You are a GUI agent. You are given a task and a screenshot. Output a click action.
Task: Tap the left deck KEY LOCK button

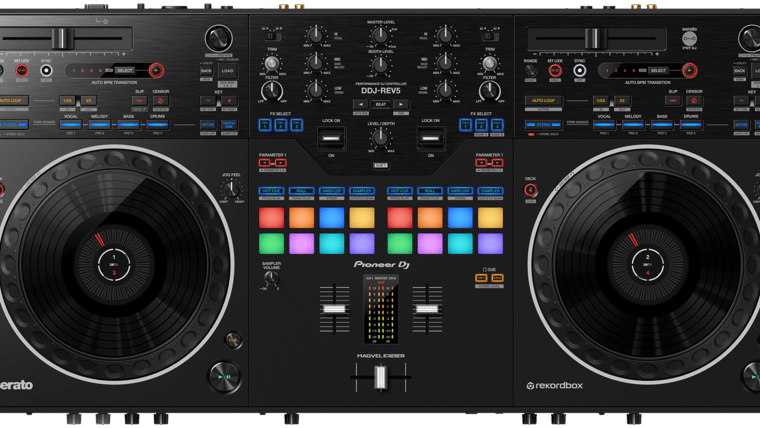click(x=21, y=71)
